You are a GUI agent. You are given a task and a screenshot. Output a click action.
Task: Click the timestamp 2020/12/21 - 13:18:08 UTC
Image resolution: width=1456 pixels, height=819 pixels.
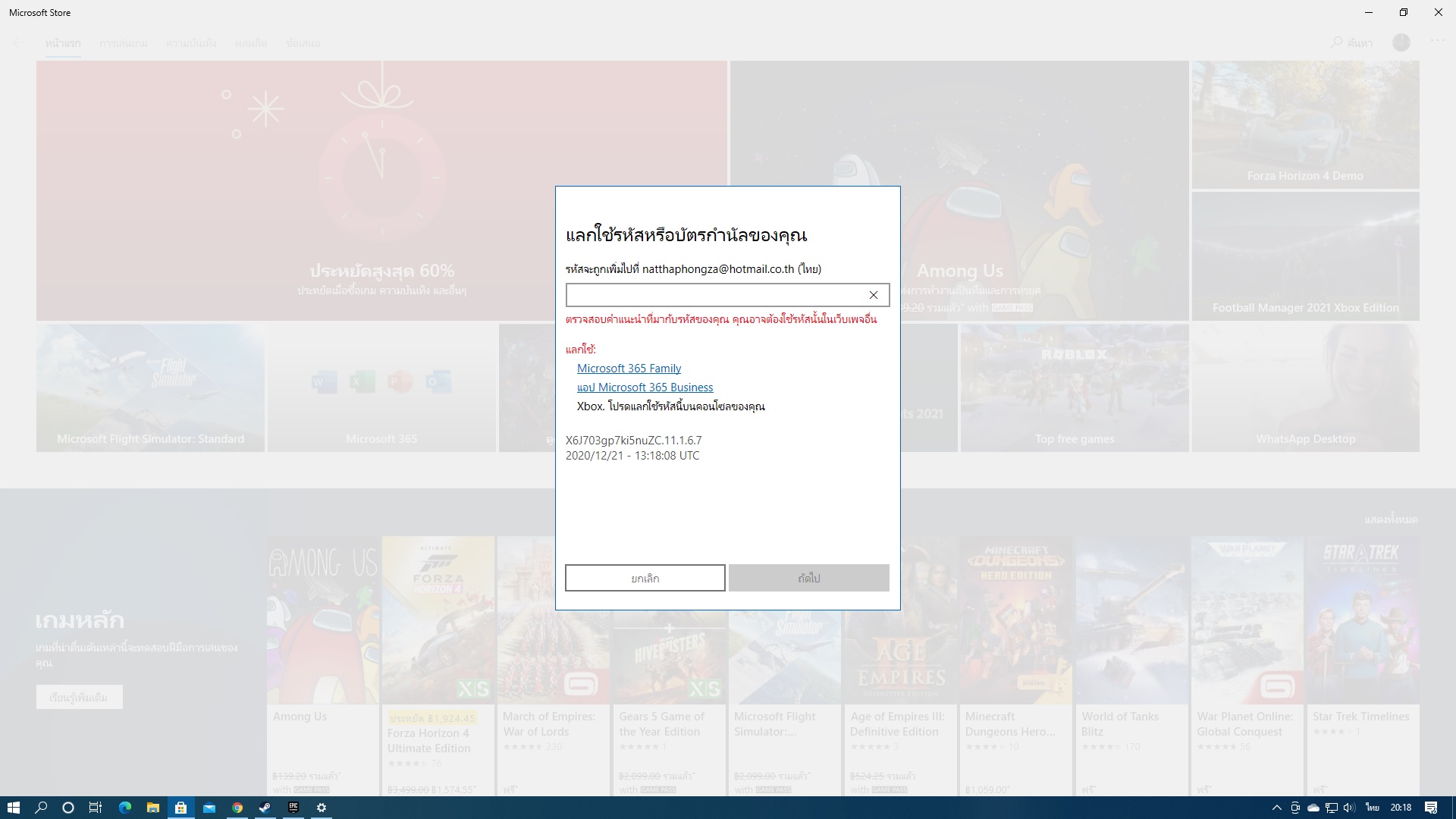[632, 456]
